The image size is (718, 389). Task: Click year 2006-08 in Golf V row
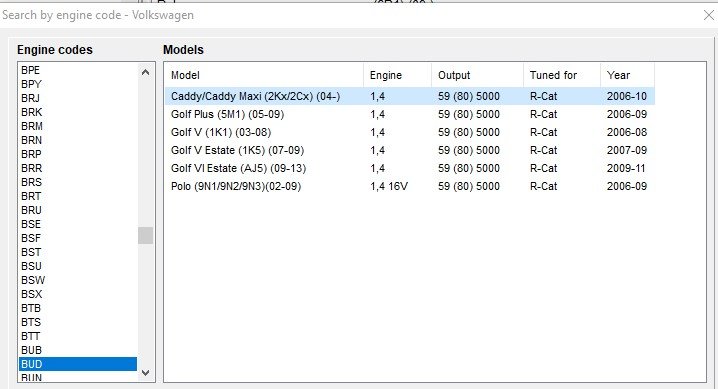[x=626, y=132]
